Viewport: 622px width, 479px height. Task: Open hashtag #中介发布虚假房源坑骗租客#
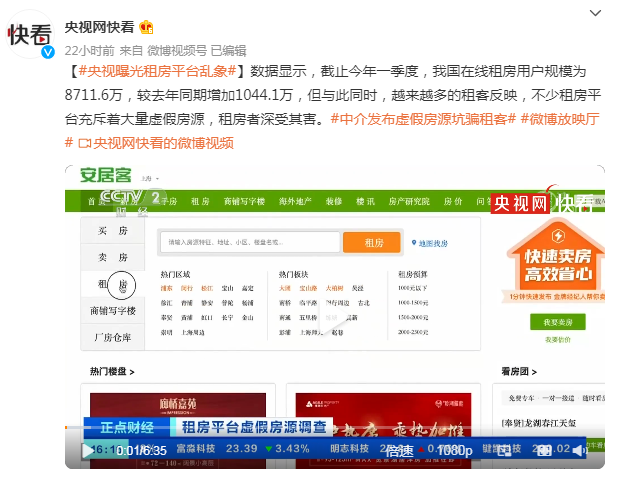(423, 119)
